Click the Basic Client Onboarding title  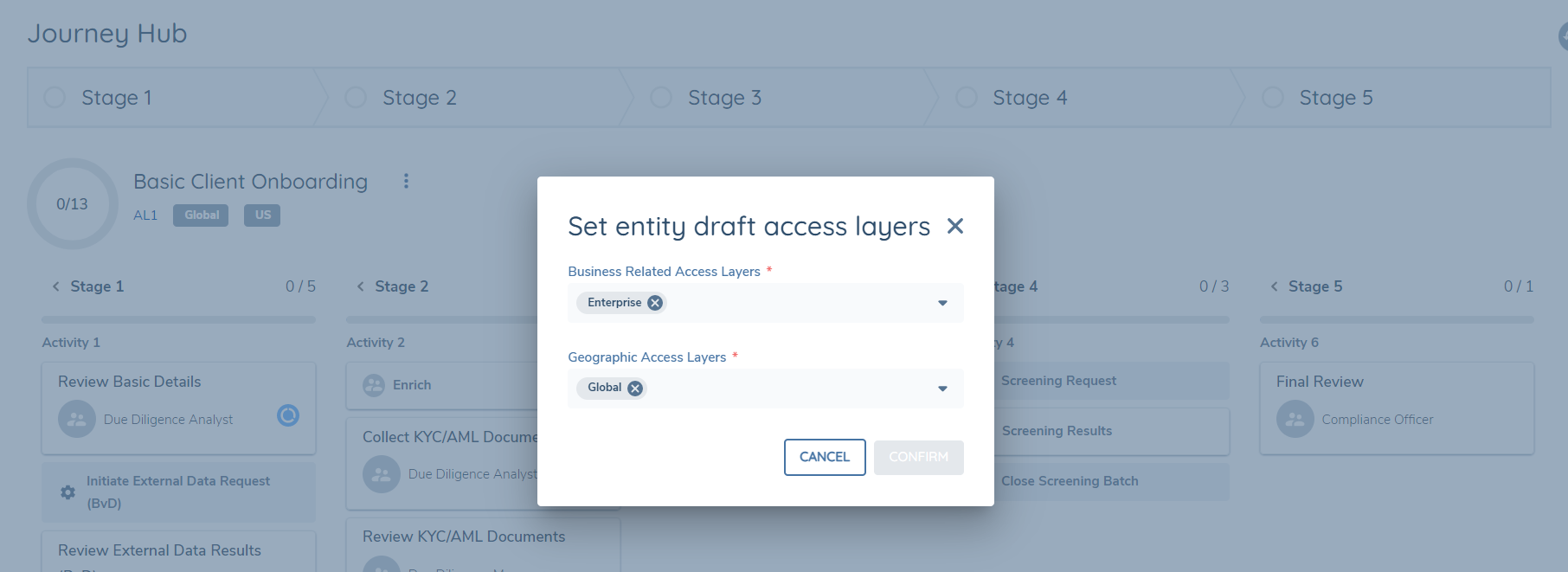(x=250, y=182)
